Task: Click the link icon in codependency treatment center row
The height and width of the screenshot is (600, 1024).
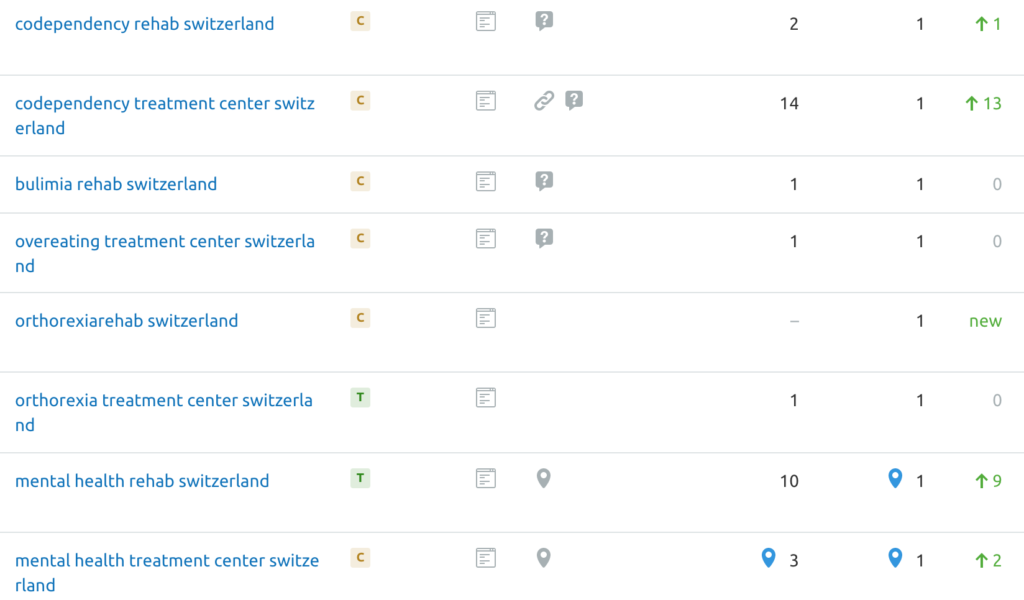Action: 543,101
